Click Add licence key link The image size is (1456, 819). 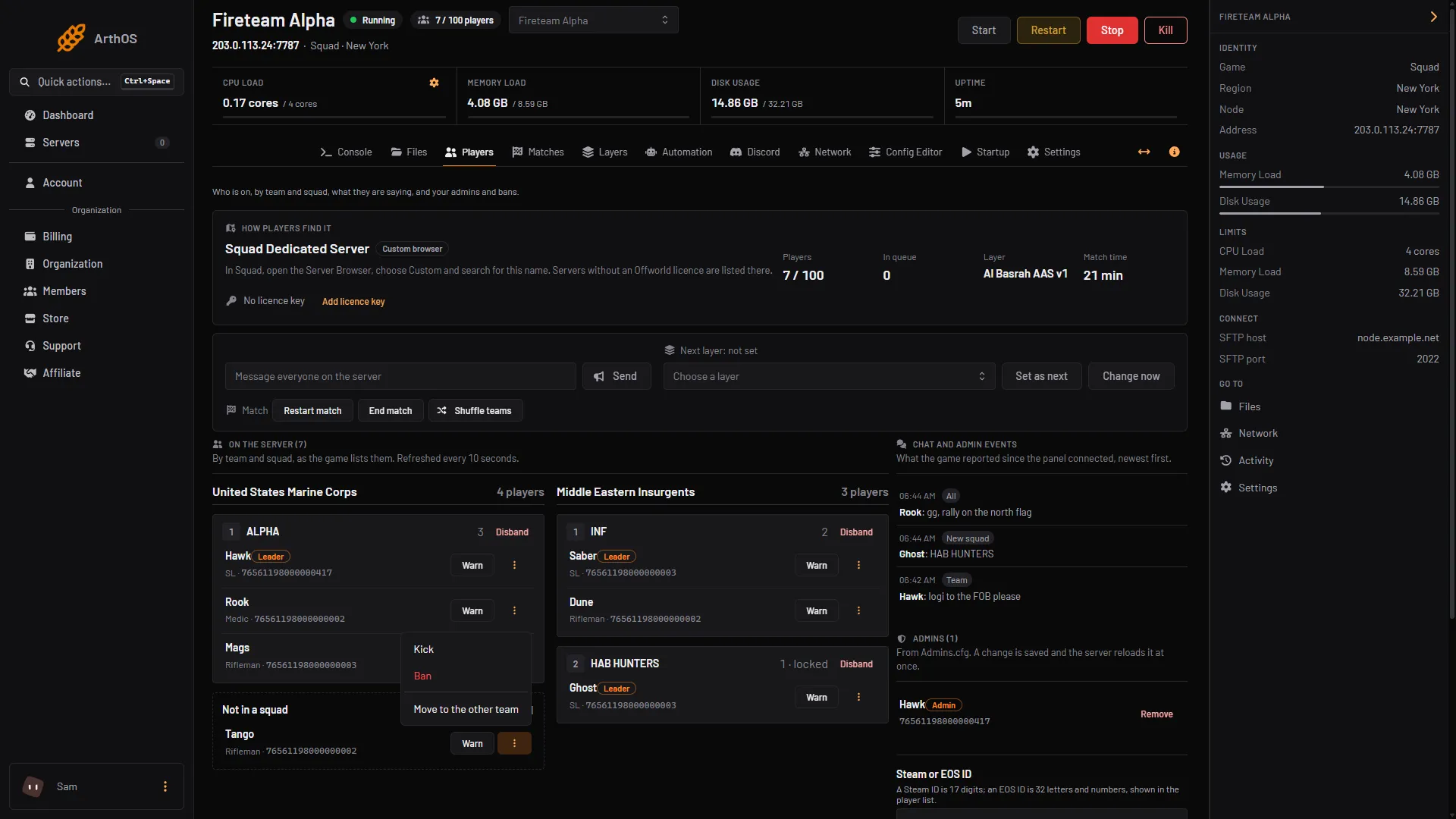point(353,301)
